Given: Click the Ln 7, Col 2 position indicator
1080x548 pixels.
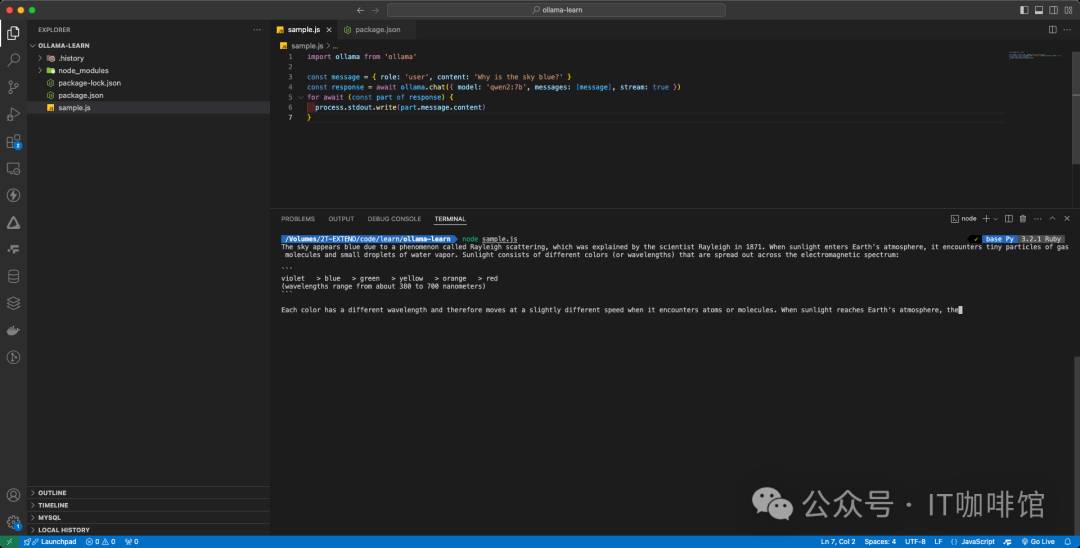Looking at the screenshot, I should [x=838, y=542].
